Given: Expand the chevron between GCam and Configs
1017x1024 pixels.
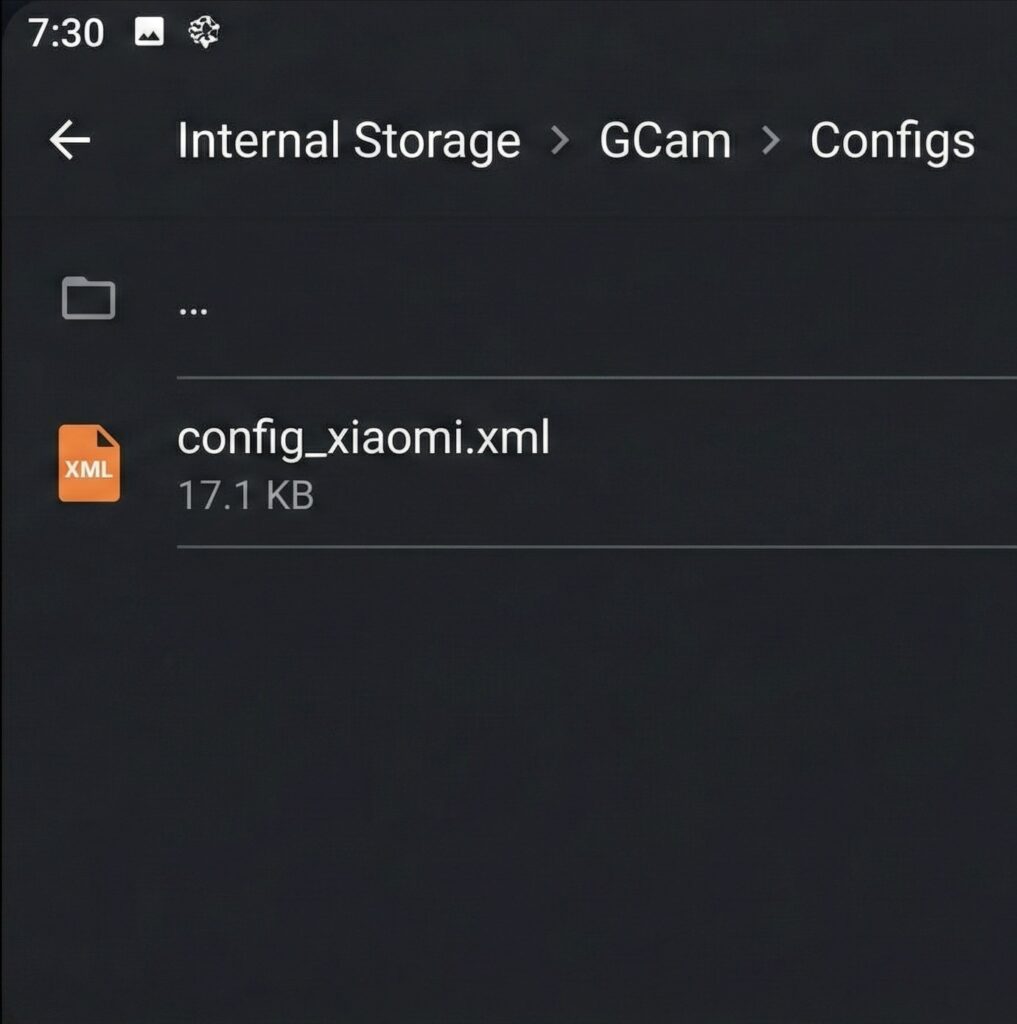Looking at the screenshot, I should [x=770, y=140].
